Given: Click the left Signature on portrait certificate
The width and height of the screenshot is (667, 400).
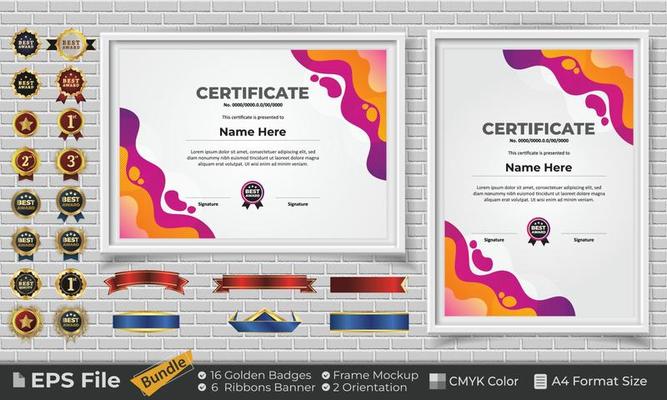Looking at the screenshot, I should 494,240.
